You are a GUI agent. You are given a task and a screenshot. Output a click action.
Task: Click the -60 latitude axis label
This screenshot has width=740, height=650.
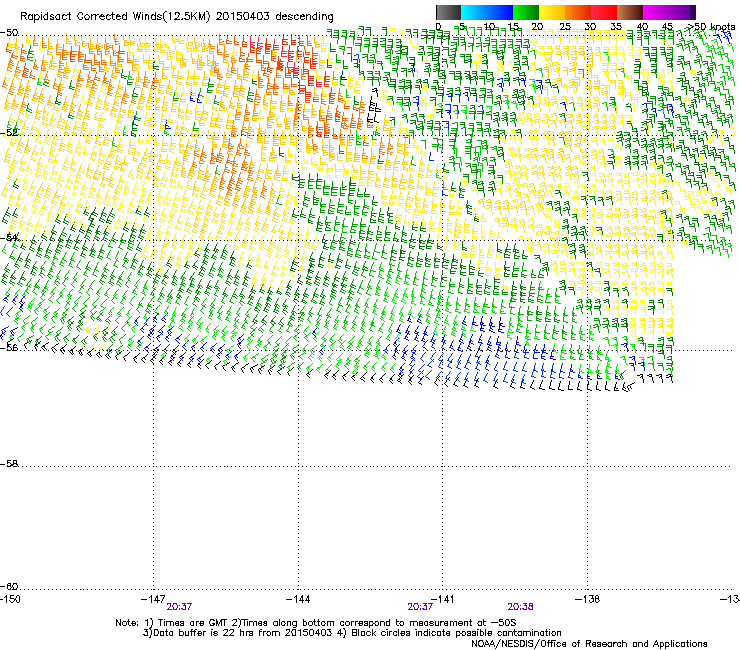pyautogui.click(x=9, y=587)
